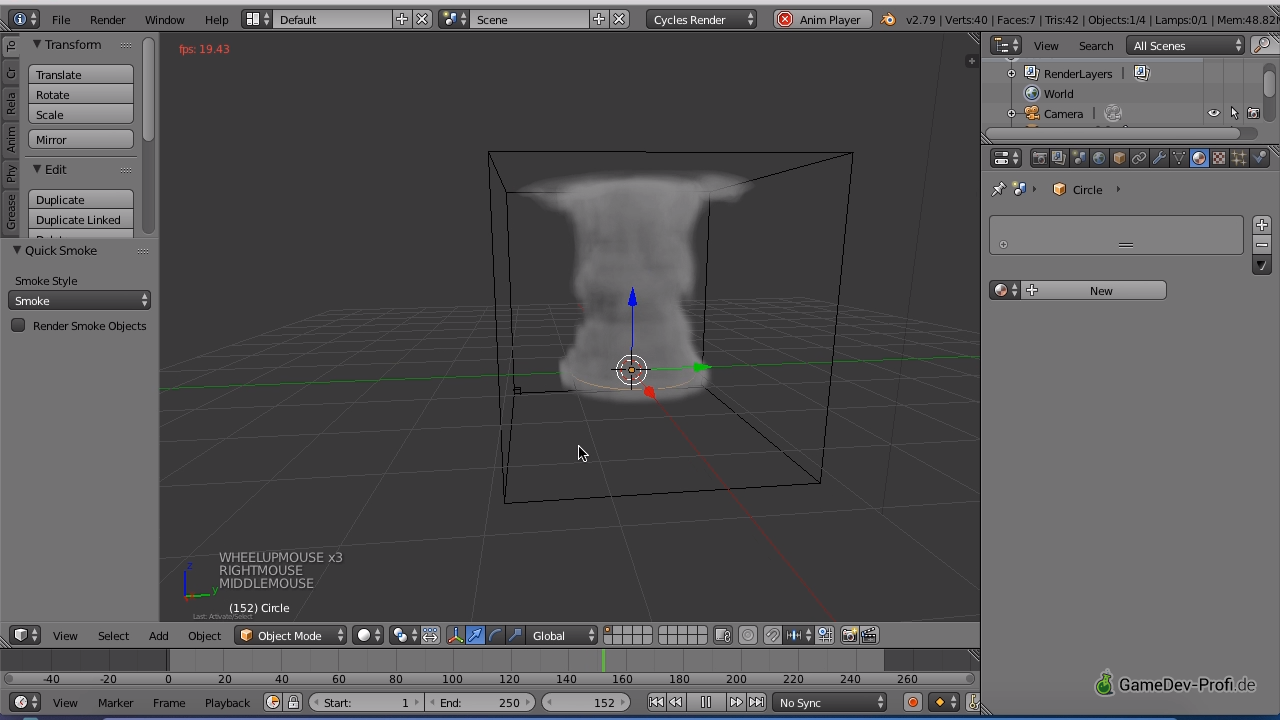Add a new material slot with plus button

pos(1262,225)
